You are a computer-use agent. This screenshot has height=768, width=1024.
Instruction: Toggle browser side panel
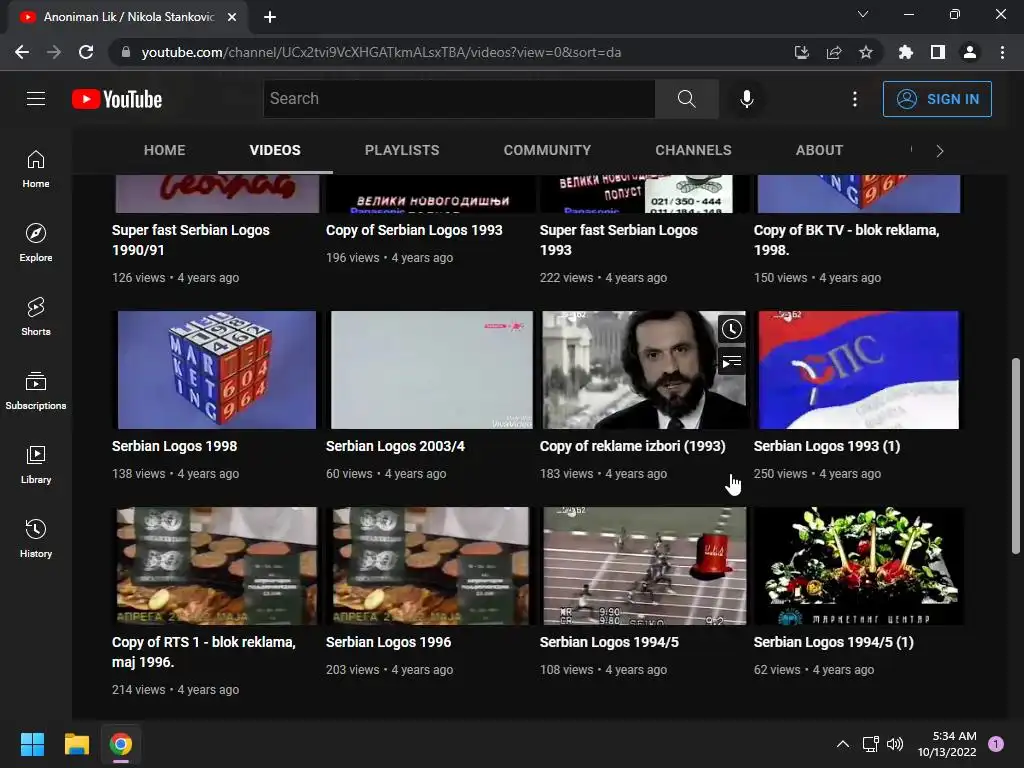tap(938, 52)
